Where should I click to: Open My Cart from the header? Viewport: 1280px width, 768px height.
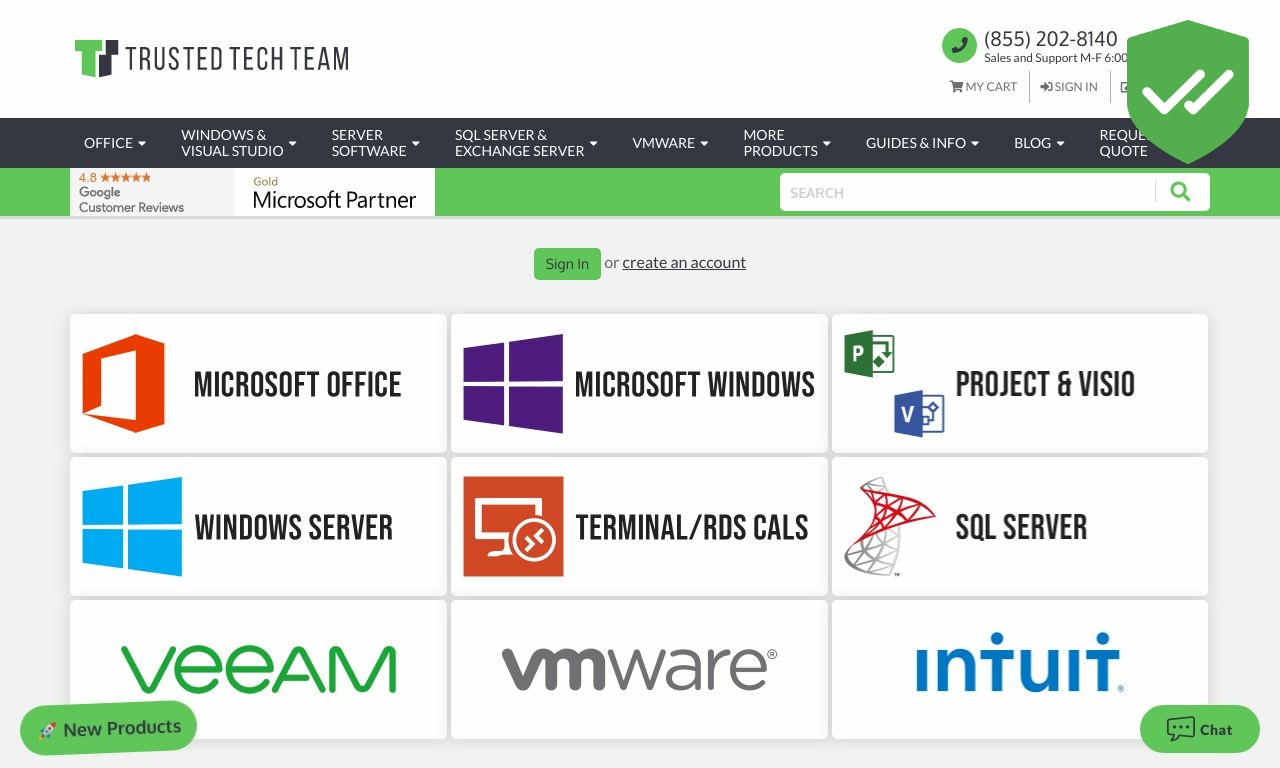click(x=983, y=87)
